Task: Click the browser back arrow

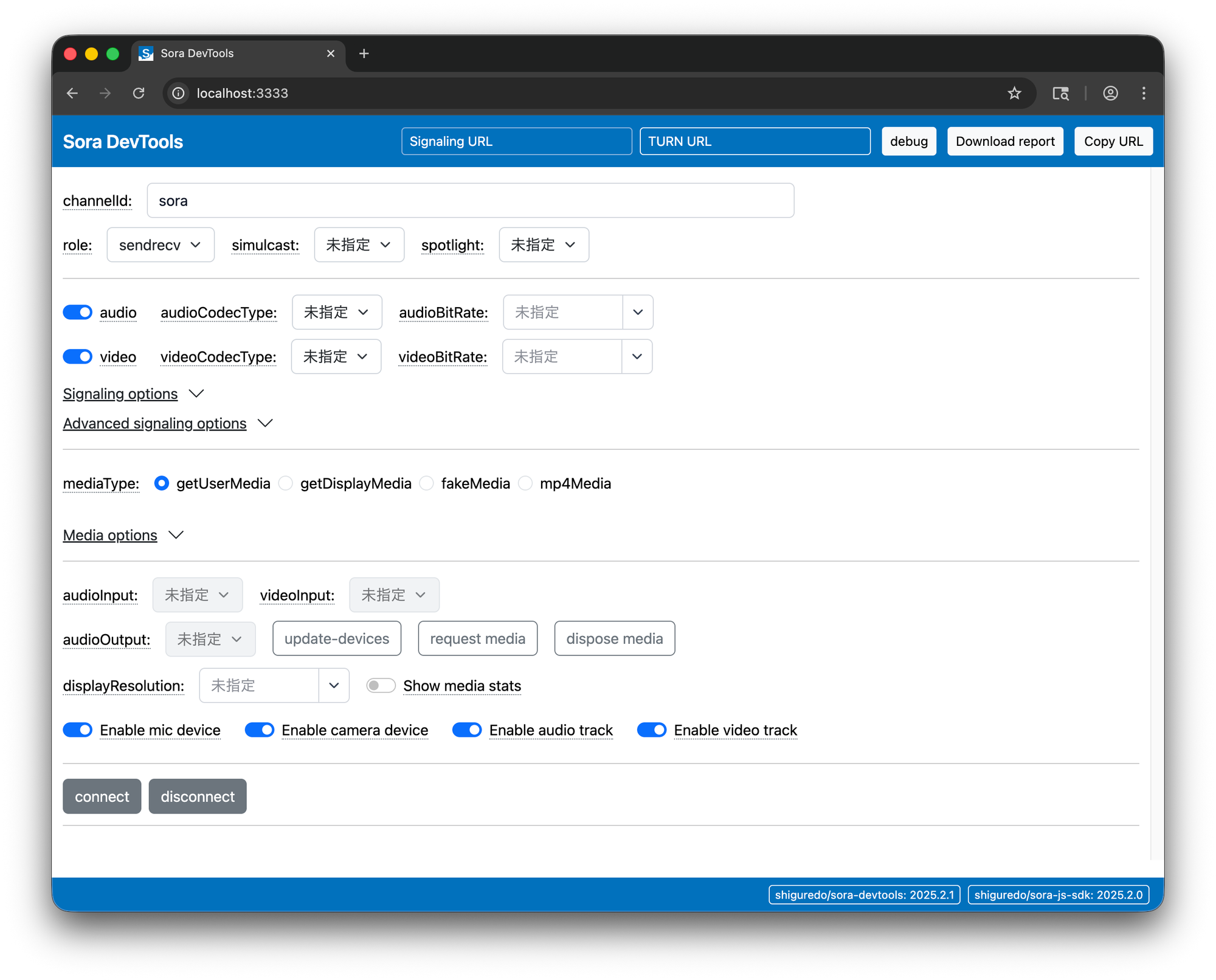Action: coord(72,93)
